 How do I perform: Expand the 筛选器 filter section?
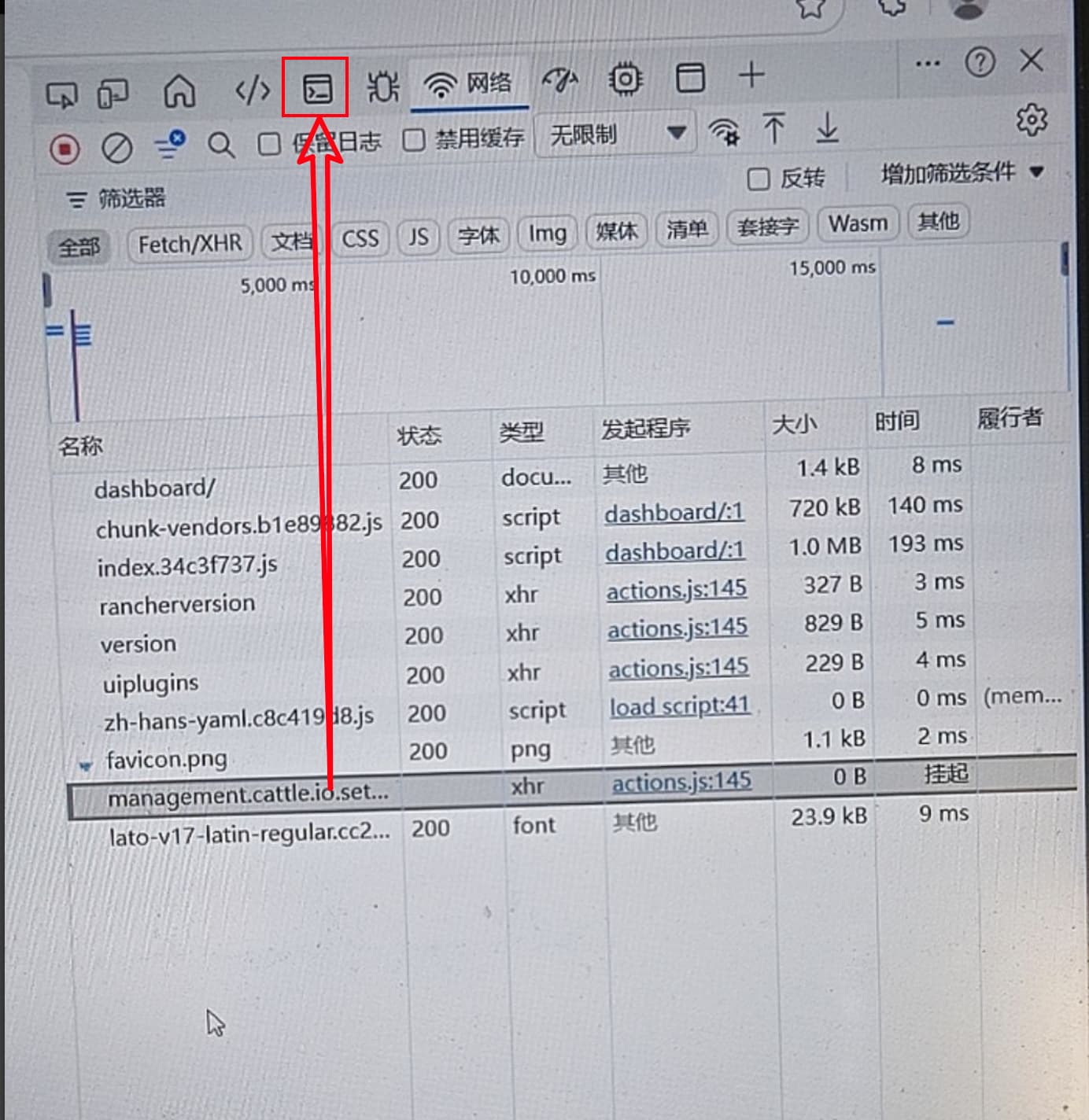116,198
